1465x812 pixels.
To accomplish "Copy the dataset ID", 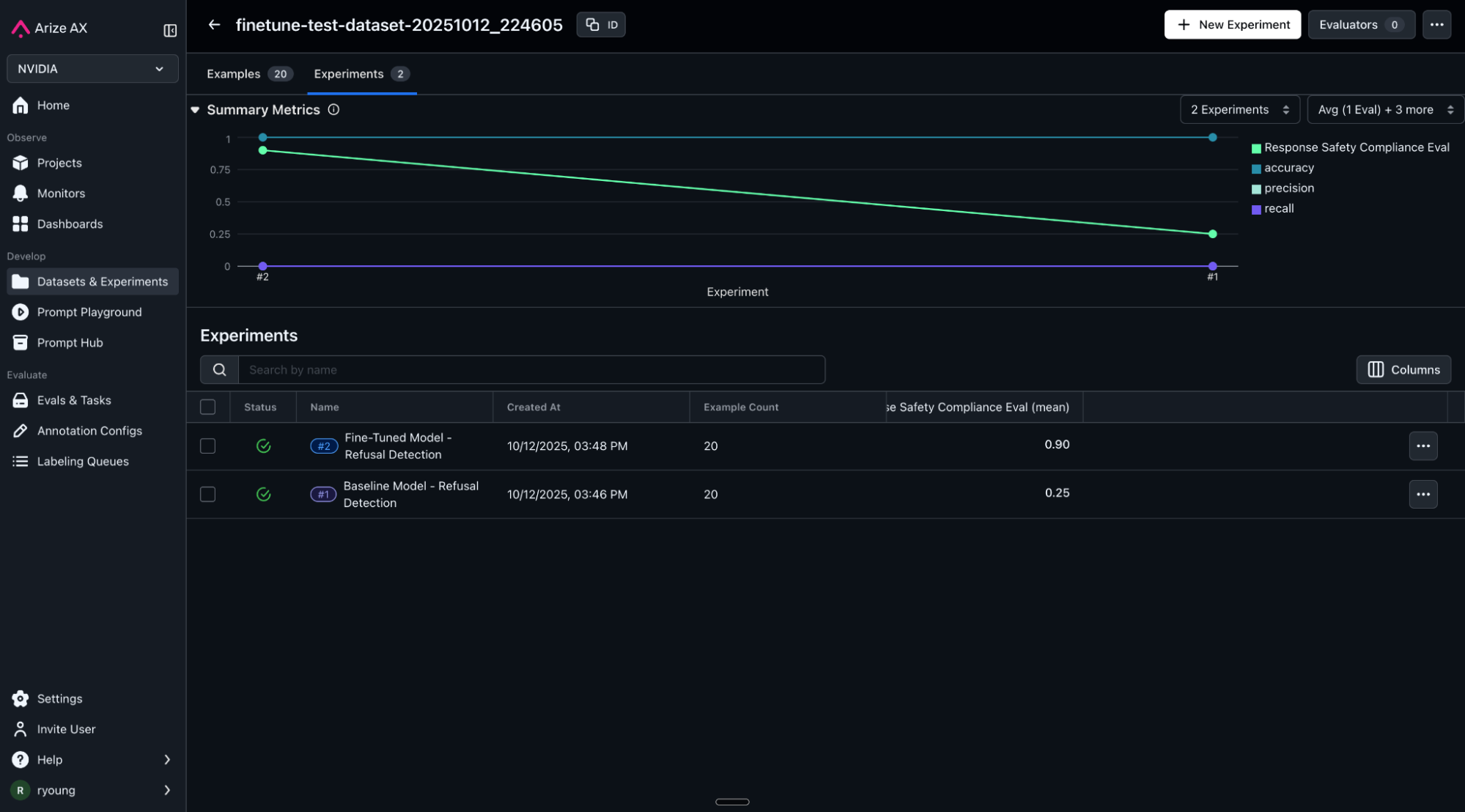I will (x=601, y=25).
